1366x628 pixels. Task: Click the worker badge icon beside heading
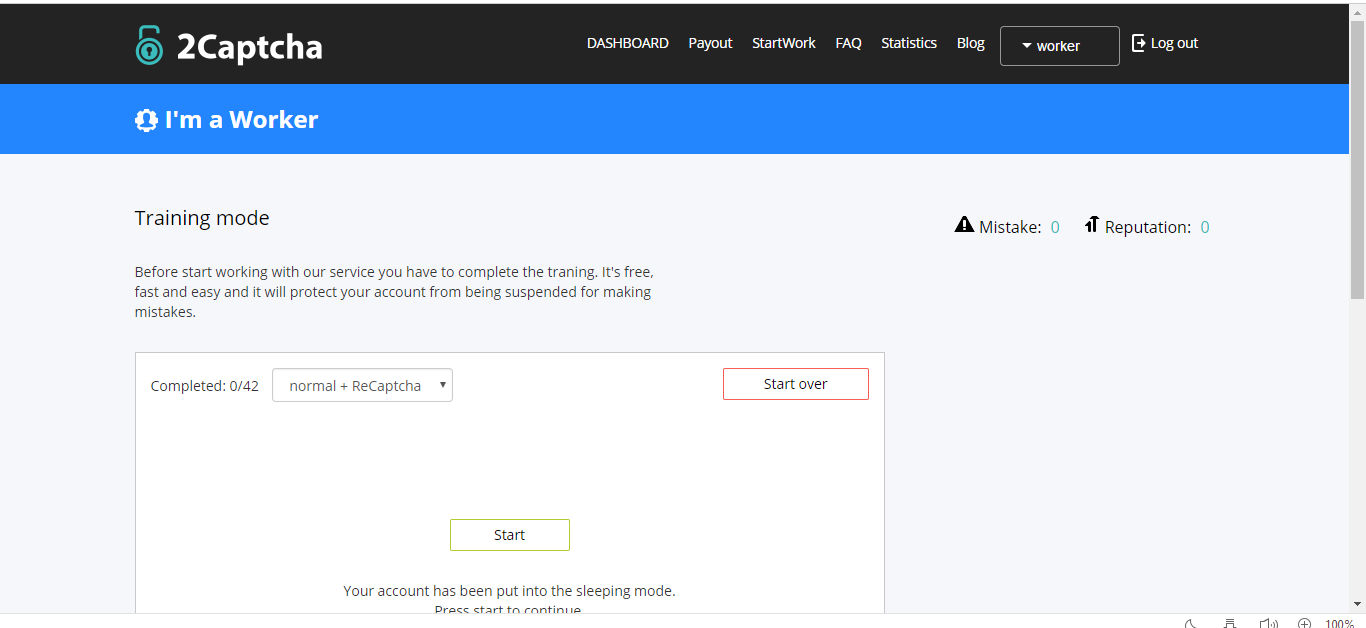146,120
